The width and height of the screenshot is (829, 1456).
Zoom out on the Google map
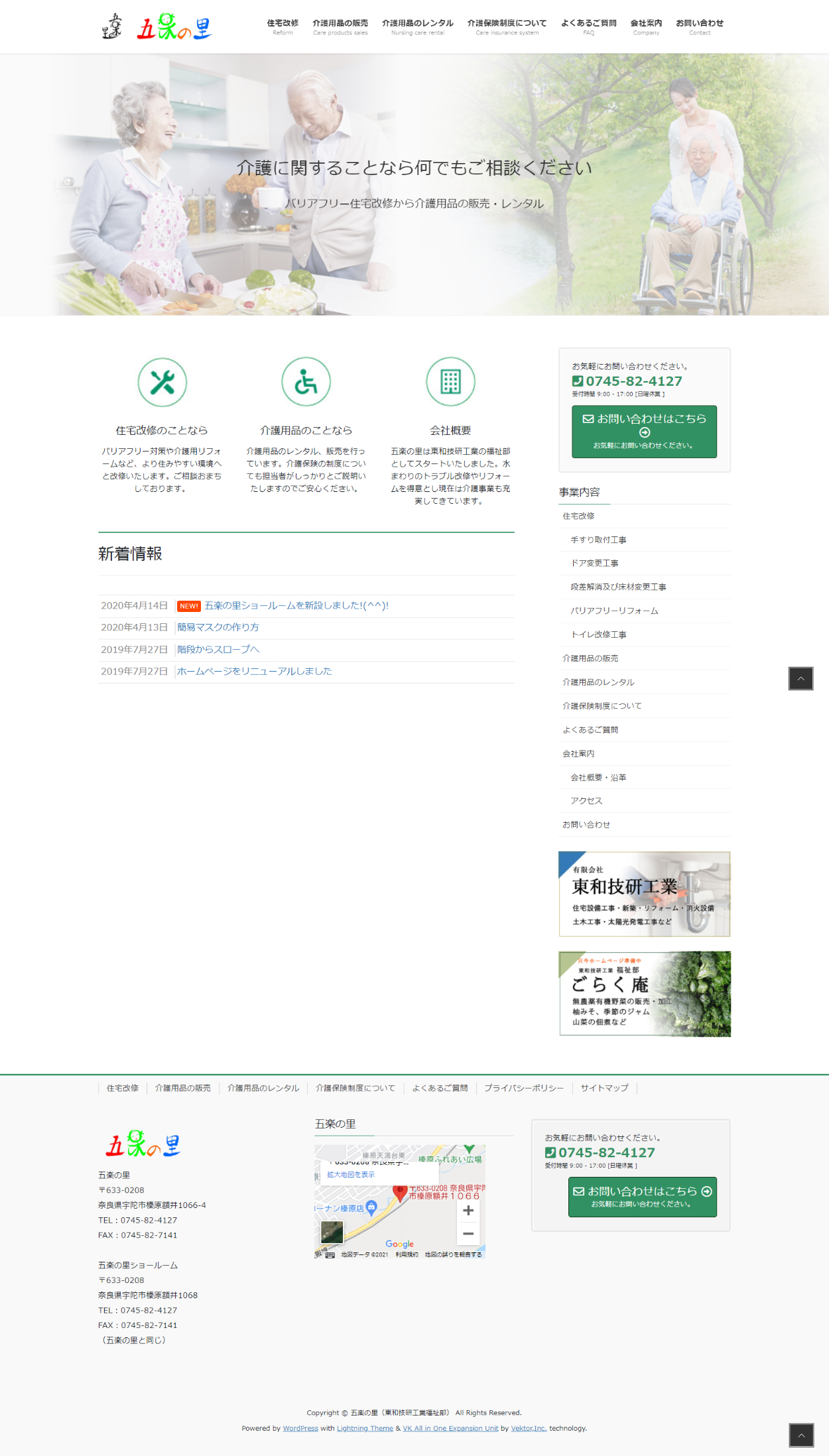[468, 1233]
